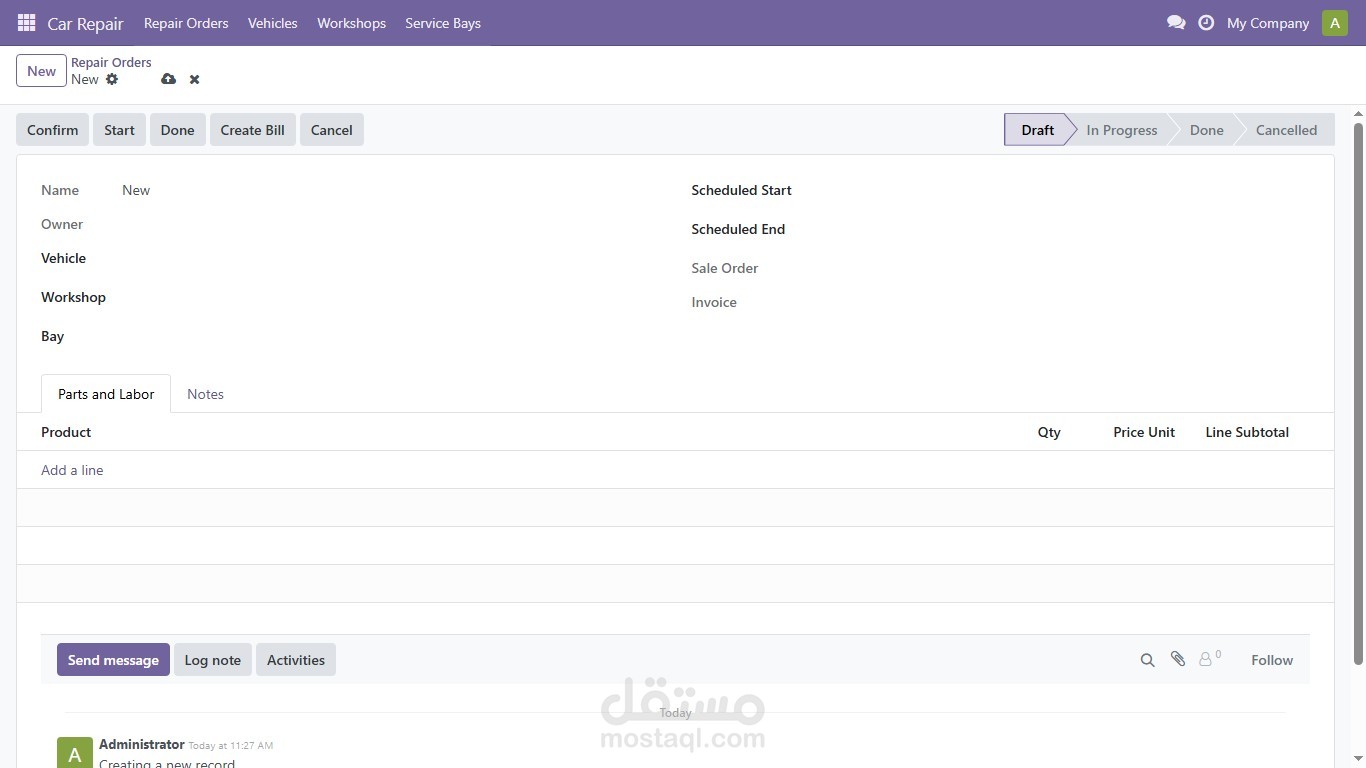Attach a file with the paperclip icon
The image size is (1366, 768).
coord(1177,659)
